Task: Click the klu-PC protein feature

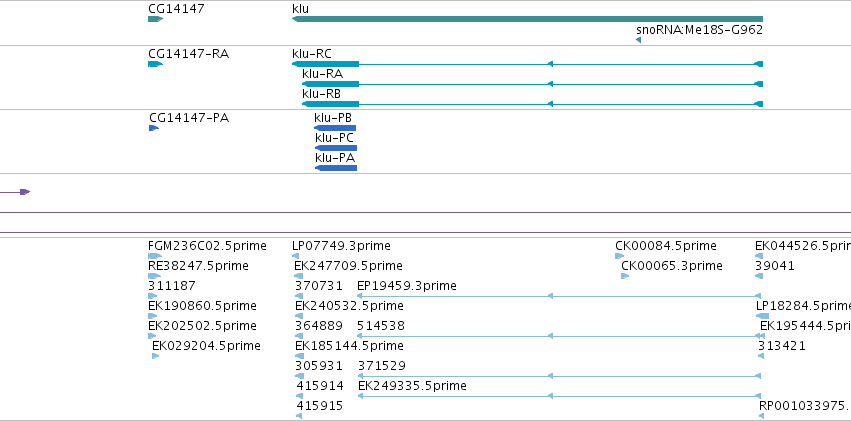Action: pyautogui.click(x=336, y=148)
